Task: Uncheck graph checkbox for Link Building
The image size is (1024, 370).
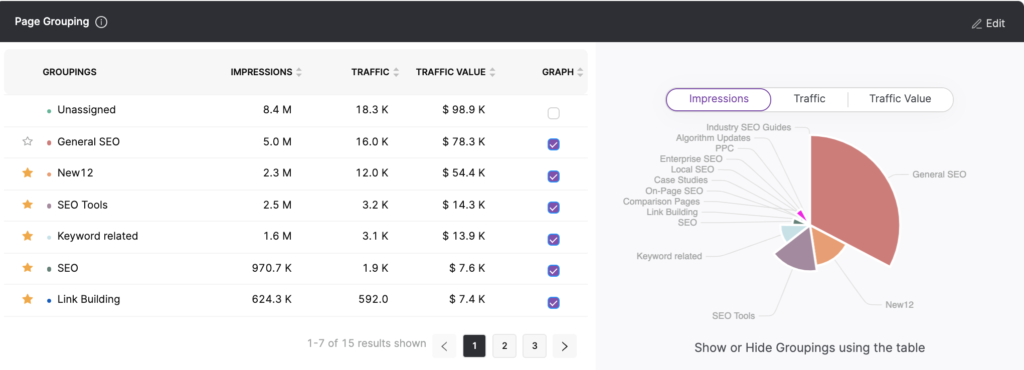Action: pos(554,302)
